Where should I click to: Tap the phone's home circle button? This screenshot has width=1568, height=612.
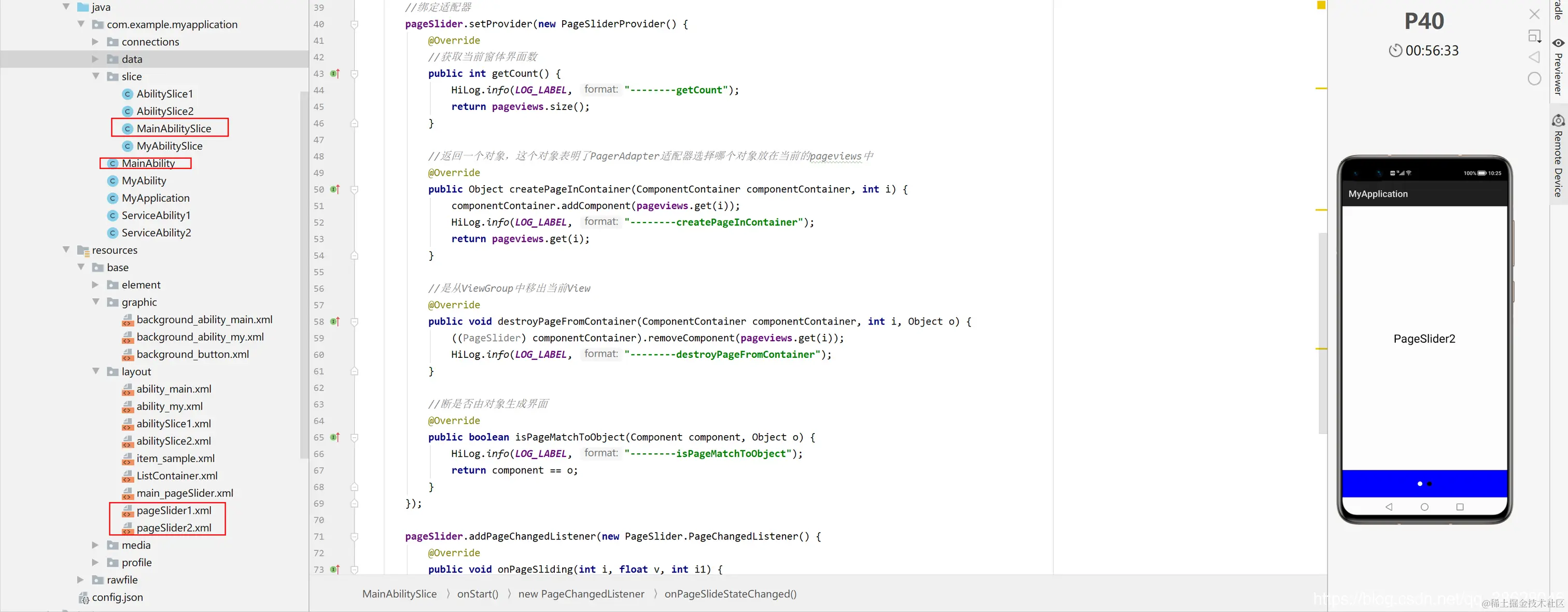(x=1424, y=507)
